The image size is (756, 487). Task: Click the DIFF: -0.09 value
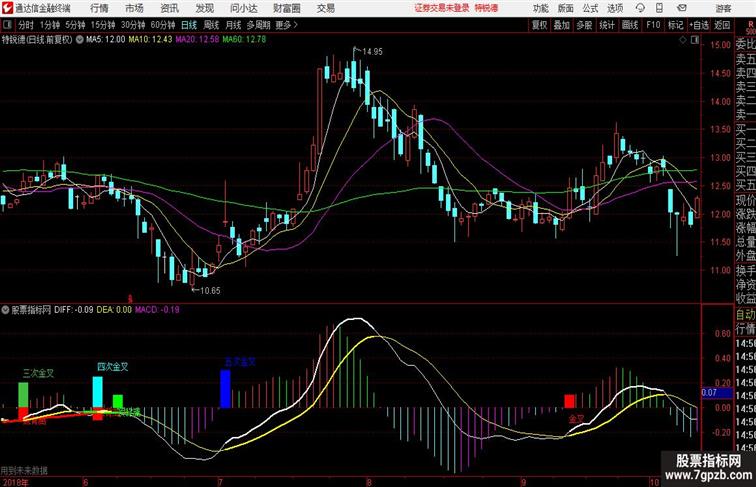(x=74, y=310)
